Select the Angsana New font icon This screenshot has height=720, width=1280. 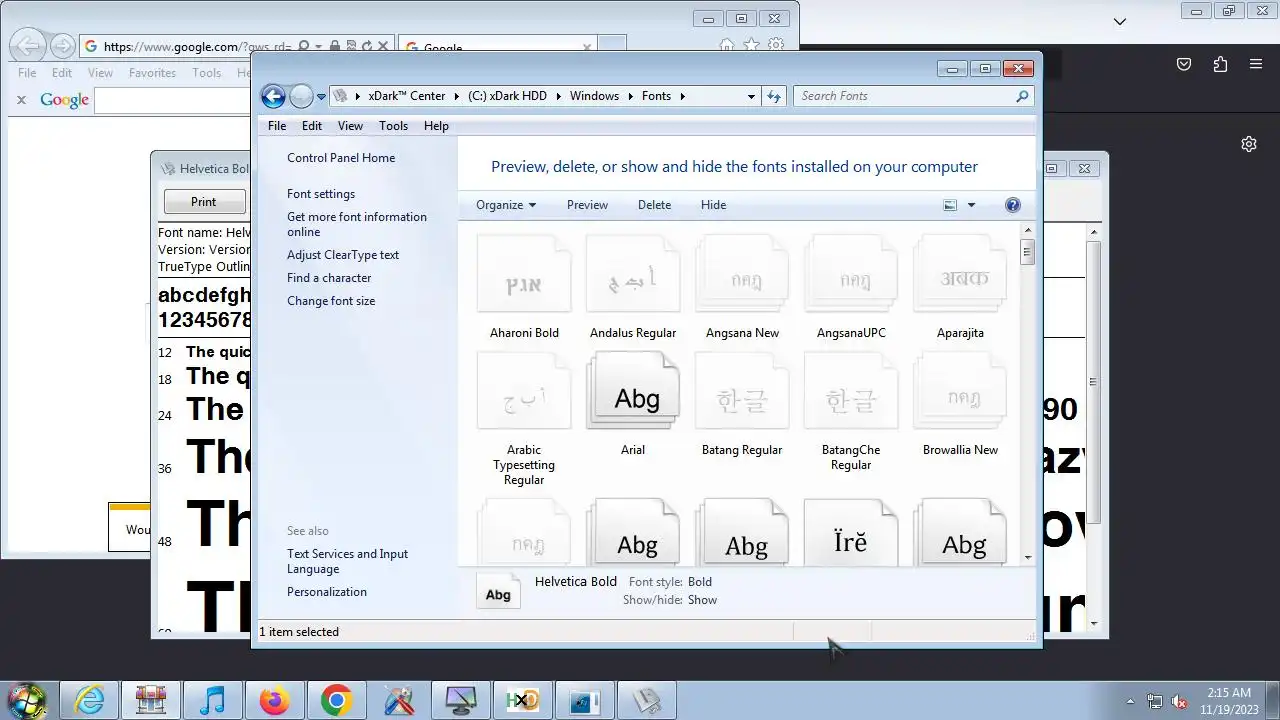click(742, 276)
